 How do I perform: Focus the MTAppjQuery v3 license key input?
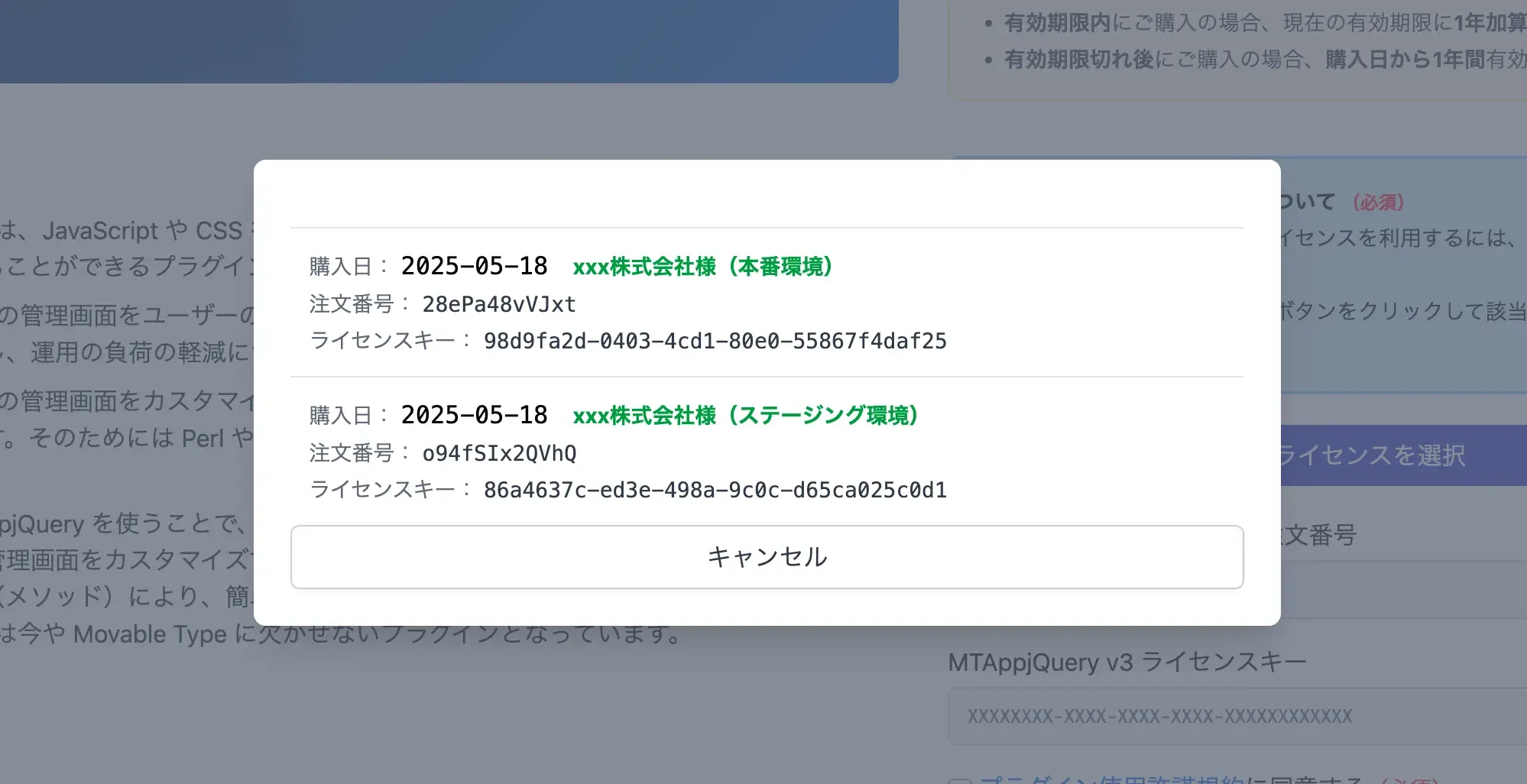pyautogui.click(x=1238, y=716)
